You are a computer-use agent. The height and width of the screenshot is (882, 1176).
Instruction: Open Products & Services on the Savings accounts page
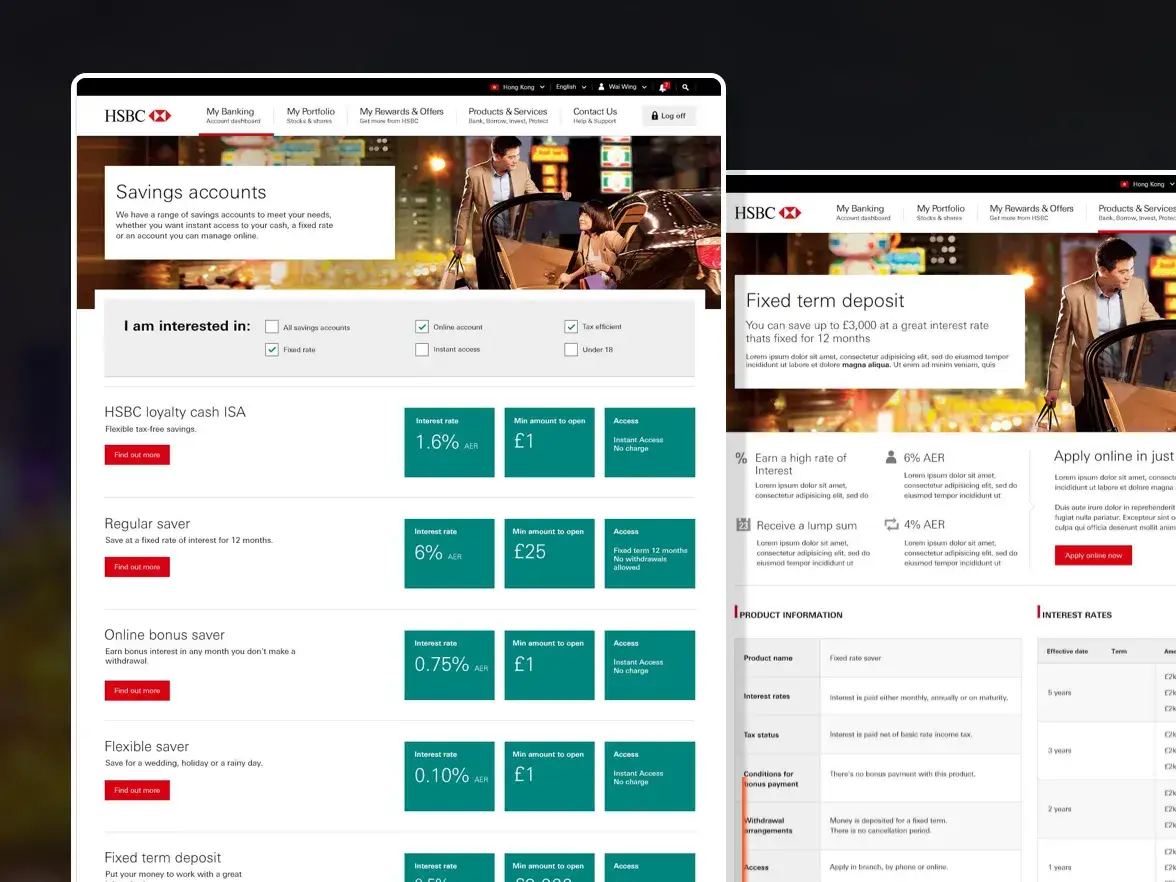[x=508, y=116]
